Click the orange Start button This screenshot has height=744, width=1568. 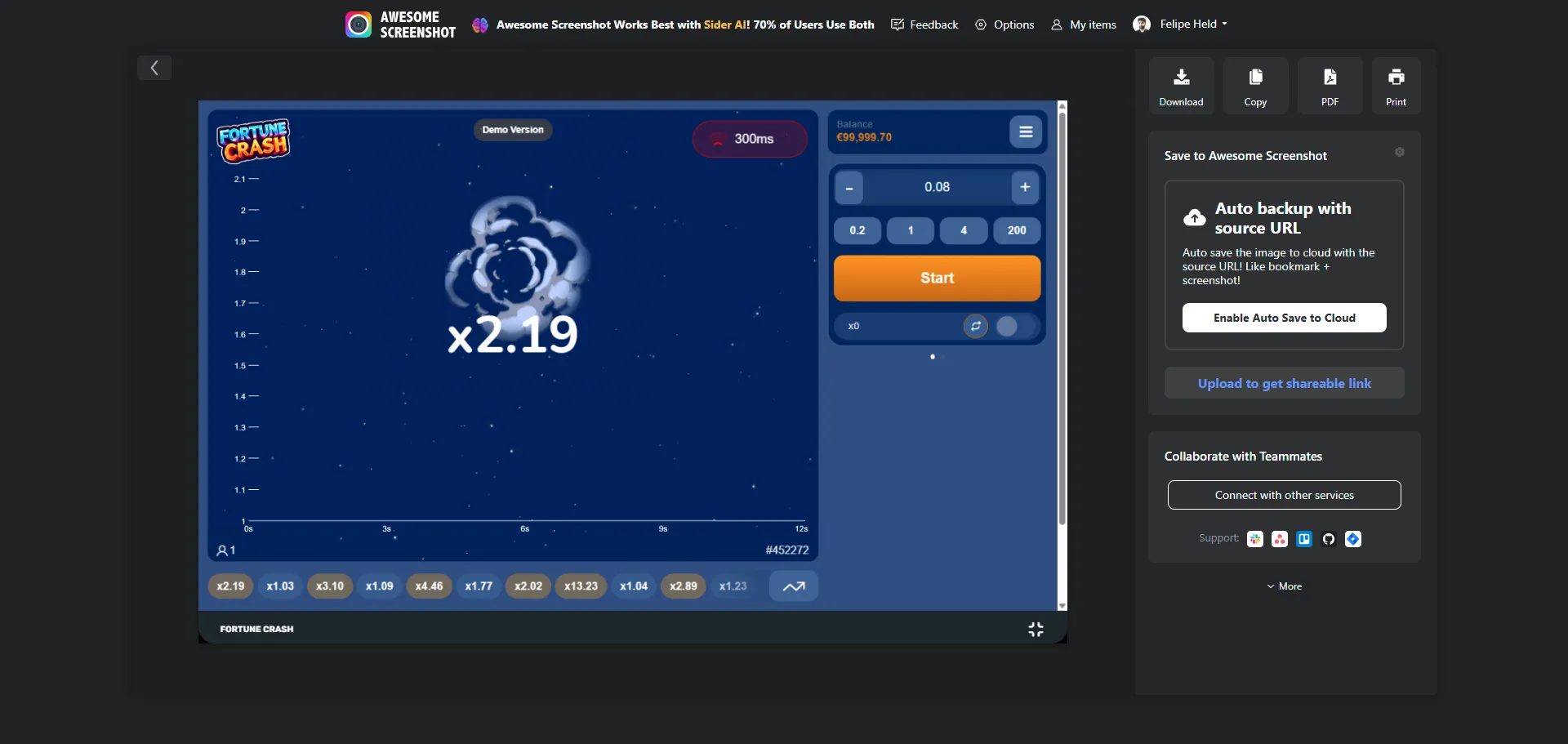[937, 278]
